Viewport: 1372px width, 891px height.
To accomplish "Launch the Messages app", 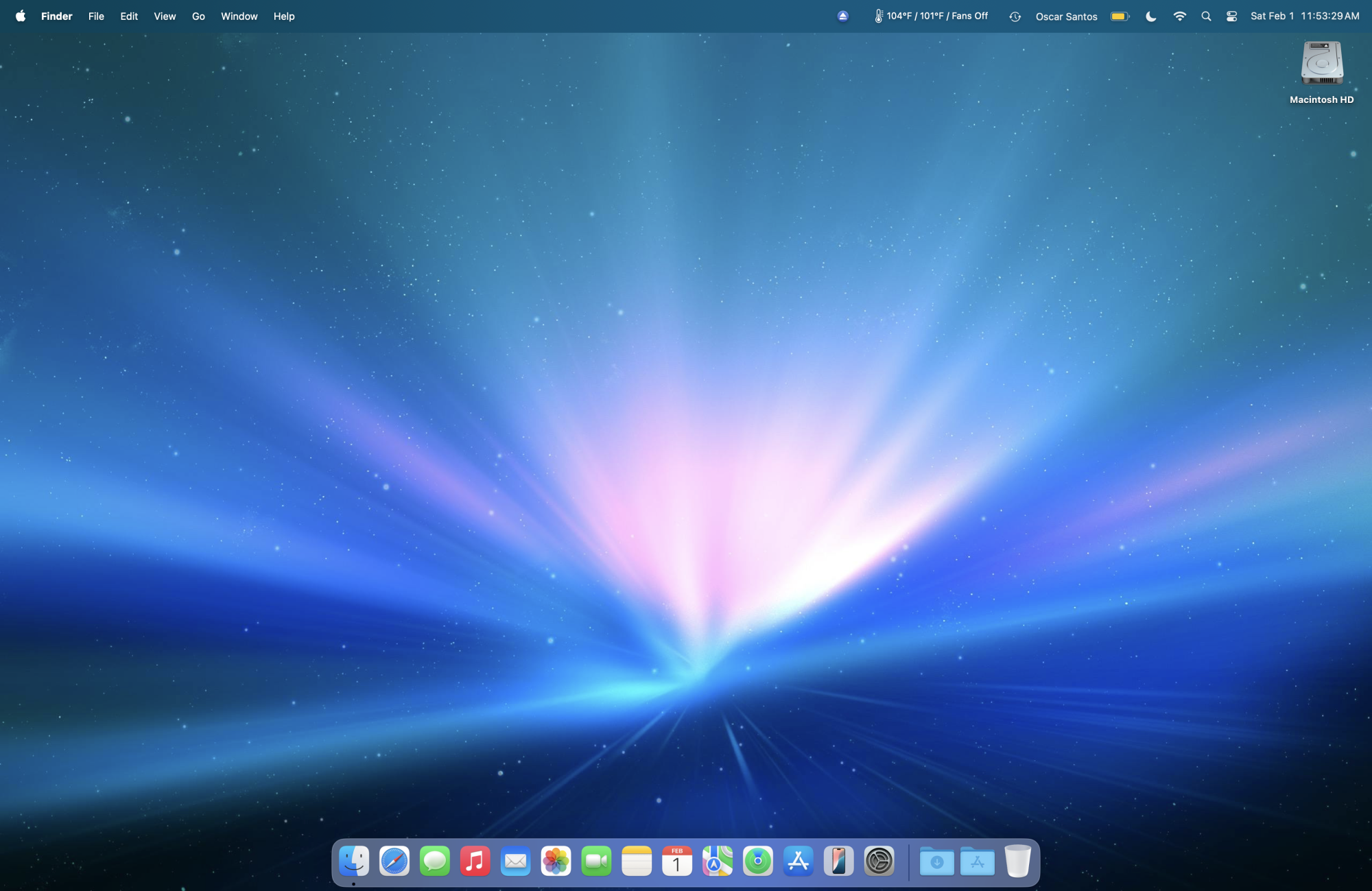I will [x=435, y=861].
